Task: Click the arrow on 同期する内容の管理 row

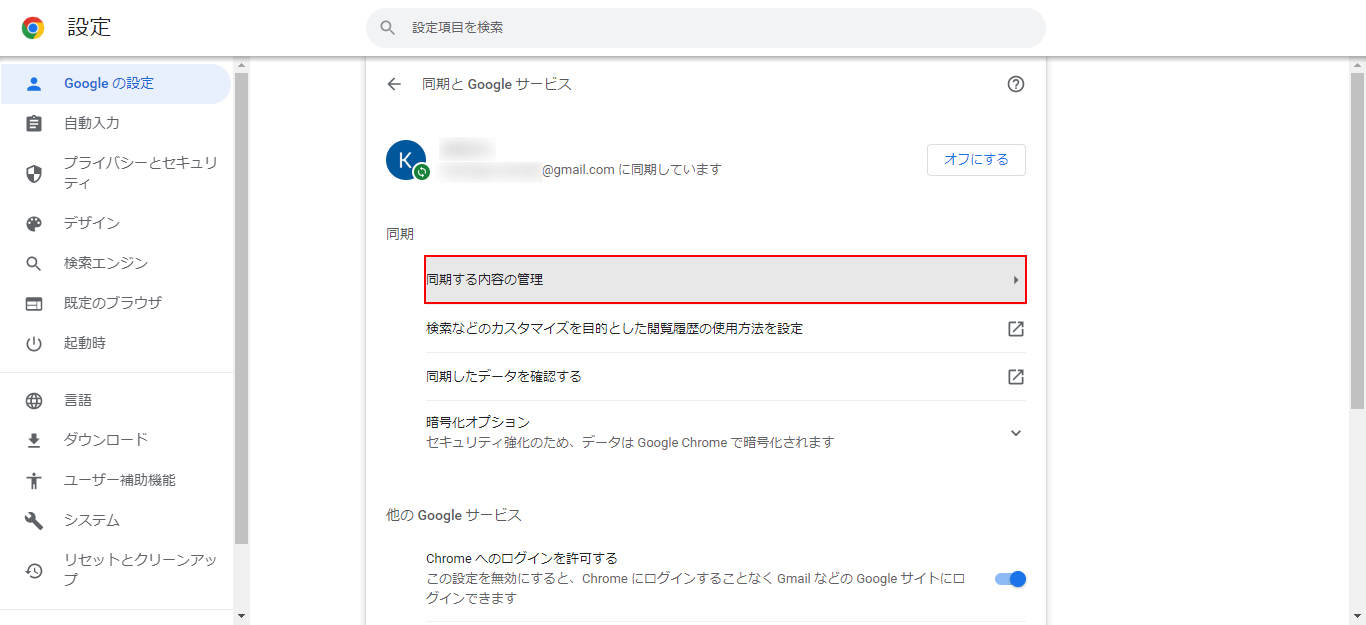Action: point(1016,280)
